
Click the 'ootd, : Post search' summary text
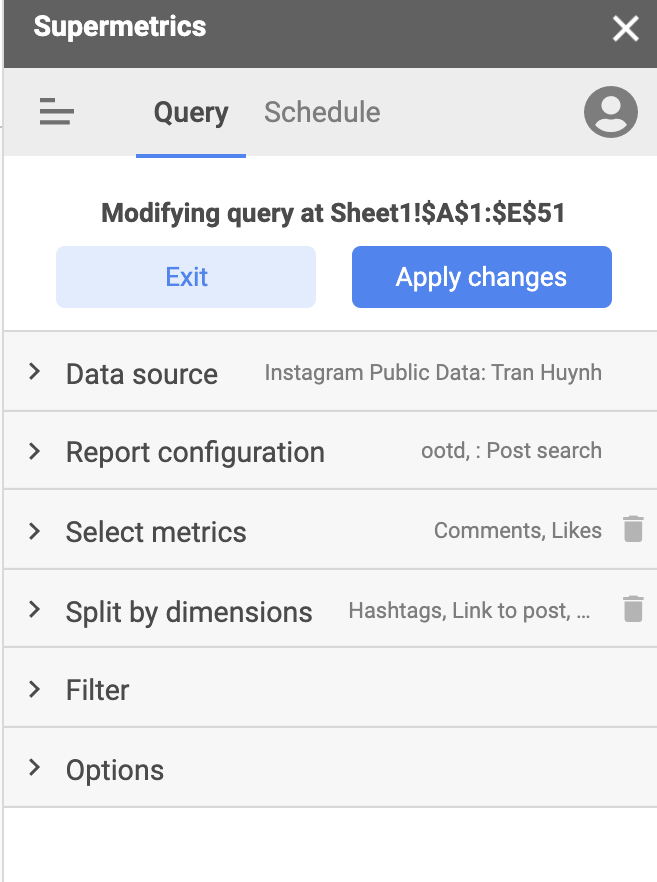click(x=511, y=451)
